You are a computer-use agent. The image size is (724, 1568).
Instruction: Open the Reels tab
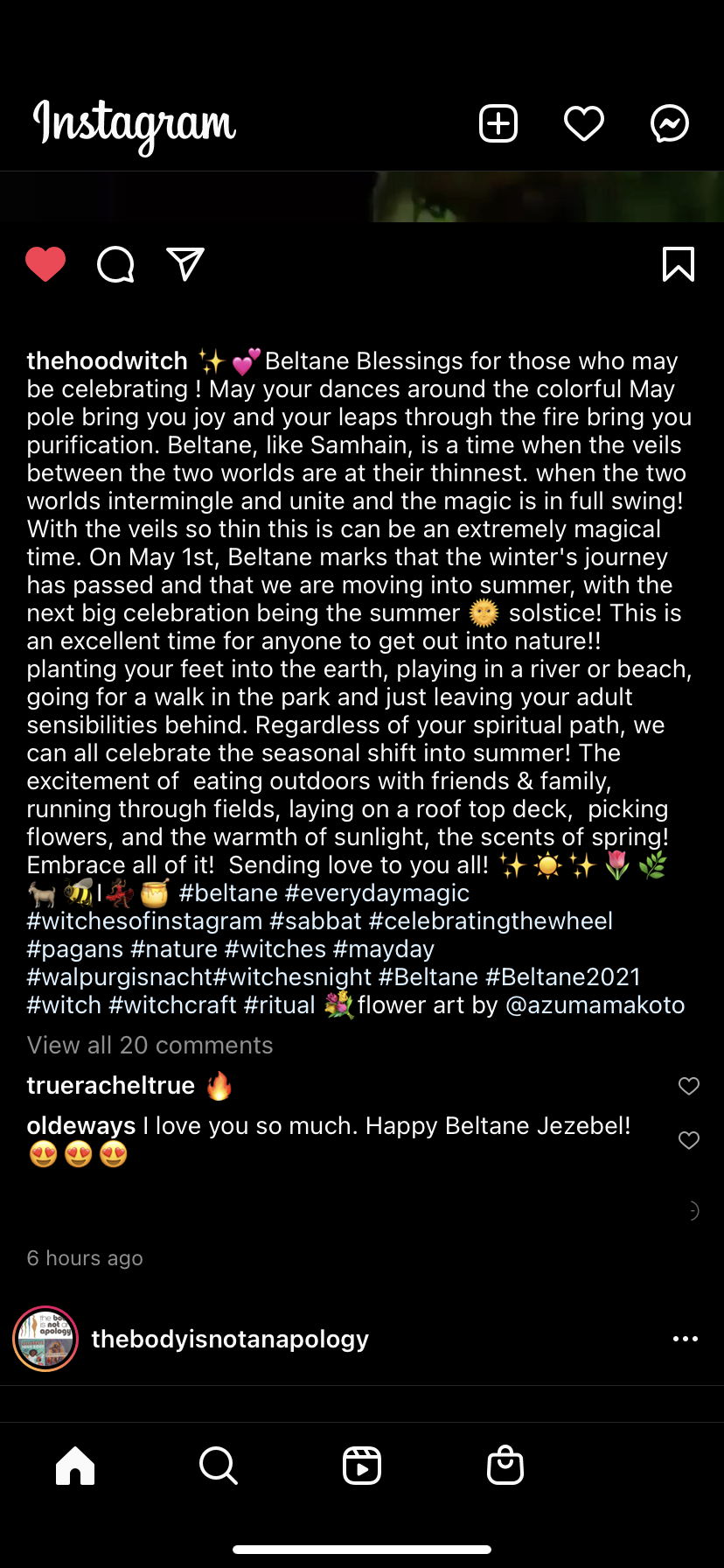[362, 1465]
